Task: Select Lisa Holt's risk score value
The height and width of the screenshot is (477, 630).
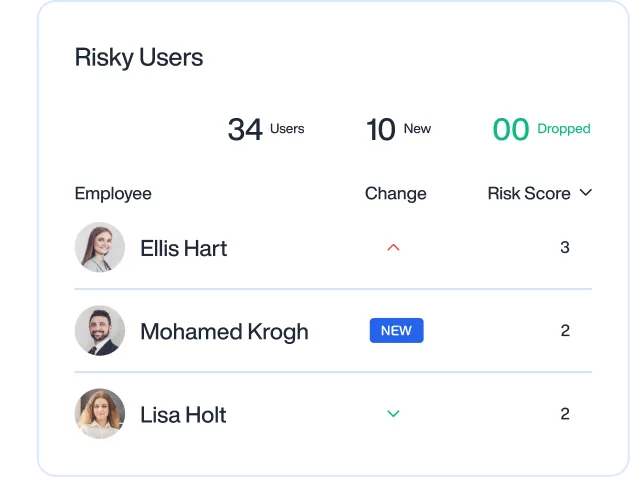Action: pyautogui.click(x=565, y=414)
